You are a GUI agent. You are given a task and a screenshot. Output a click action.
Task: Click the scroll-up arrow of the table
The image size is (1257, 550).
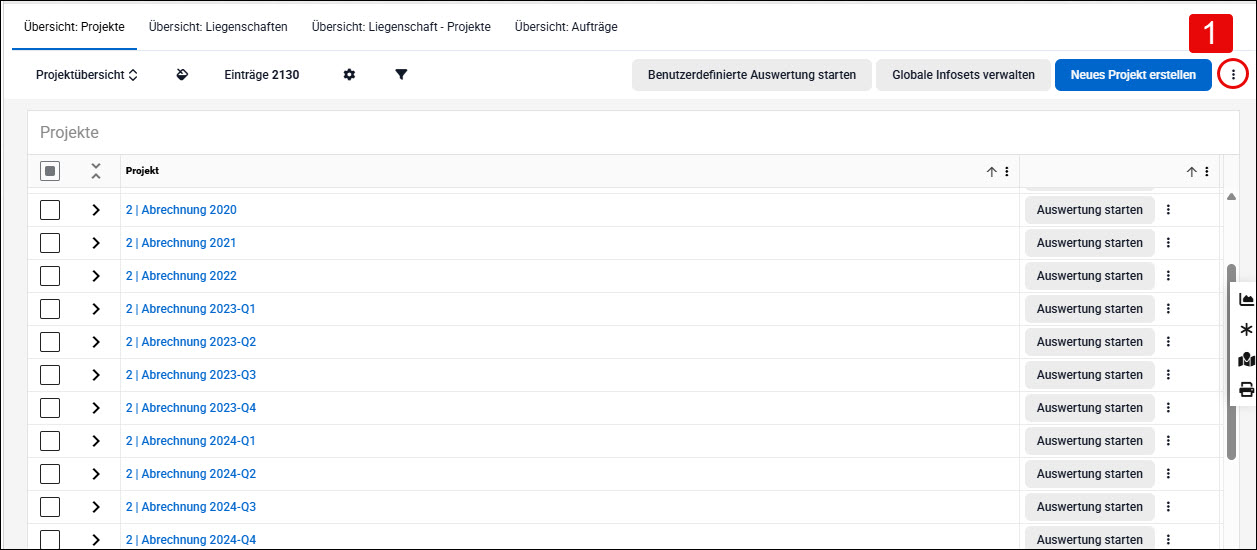coord(1232,196)
